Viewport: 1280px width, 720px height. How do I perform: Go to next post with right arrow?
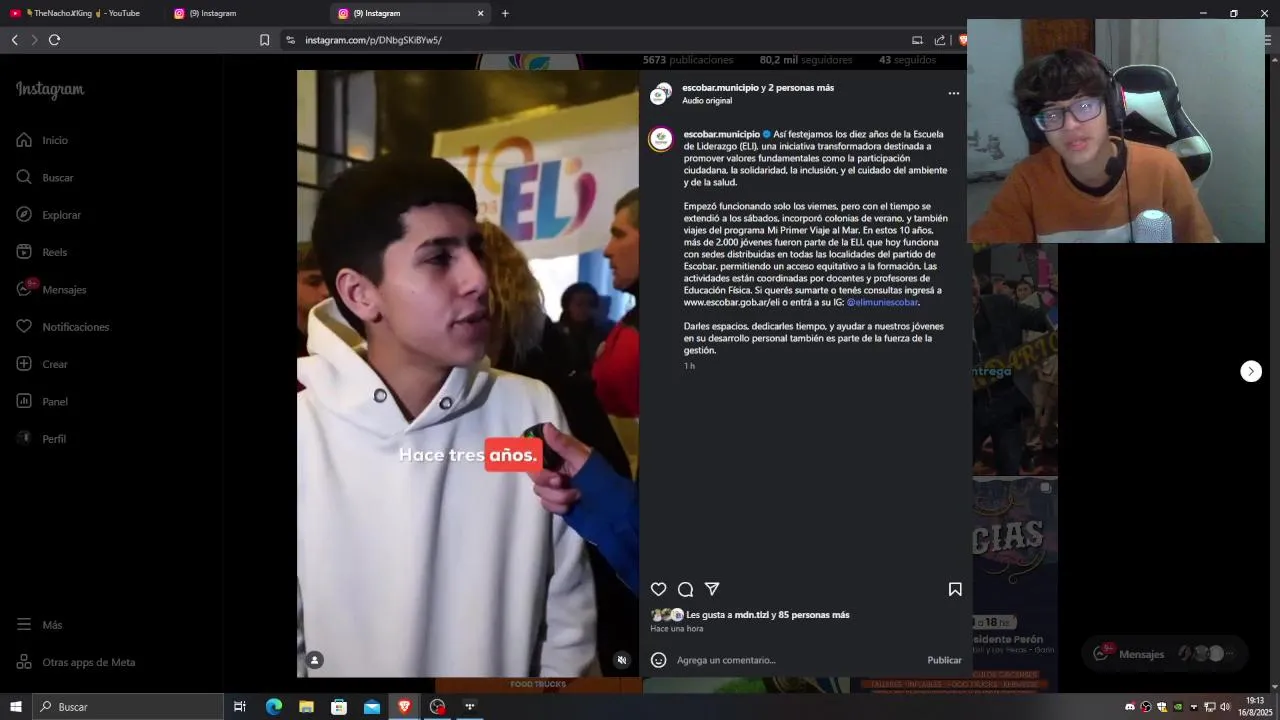pyautogui.click(x=1251, y=371)
